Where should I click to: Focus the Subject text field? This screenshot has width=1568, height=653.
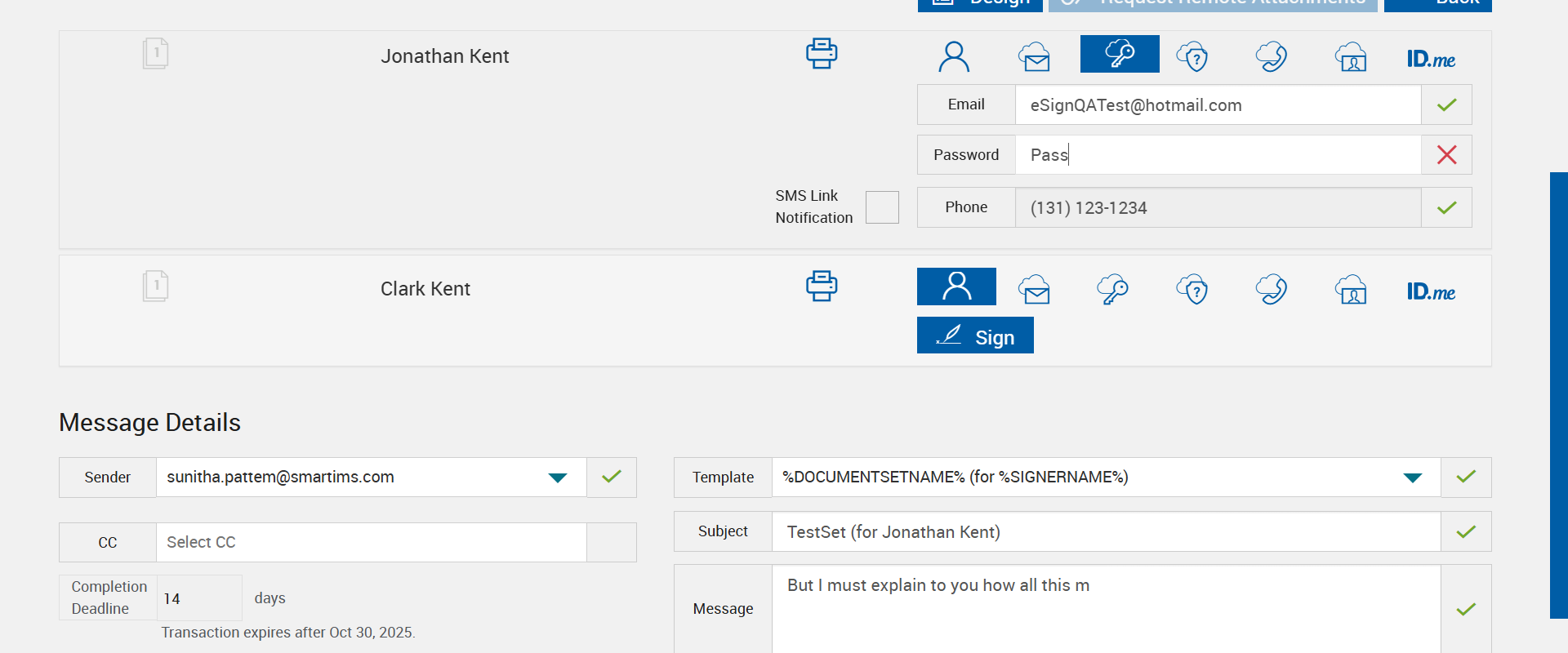1106,532
